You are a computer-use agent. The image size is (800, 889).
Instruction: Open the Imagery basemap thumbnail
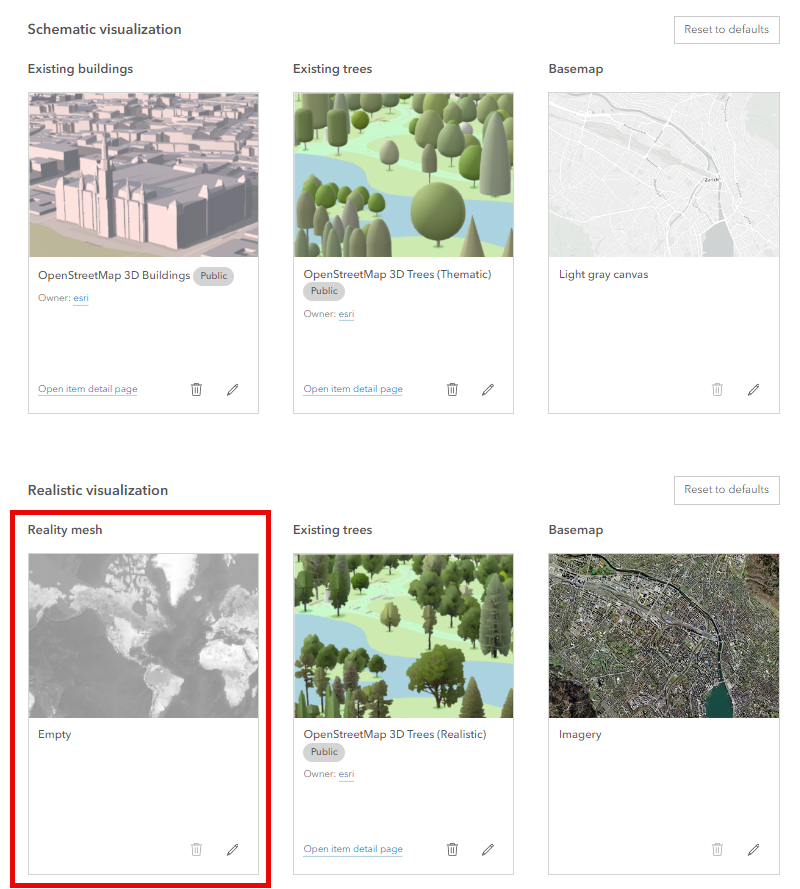tap(663, 636)
